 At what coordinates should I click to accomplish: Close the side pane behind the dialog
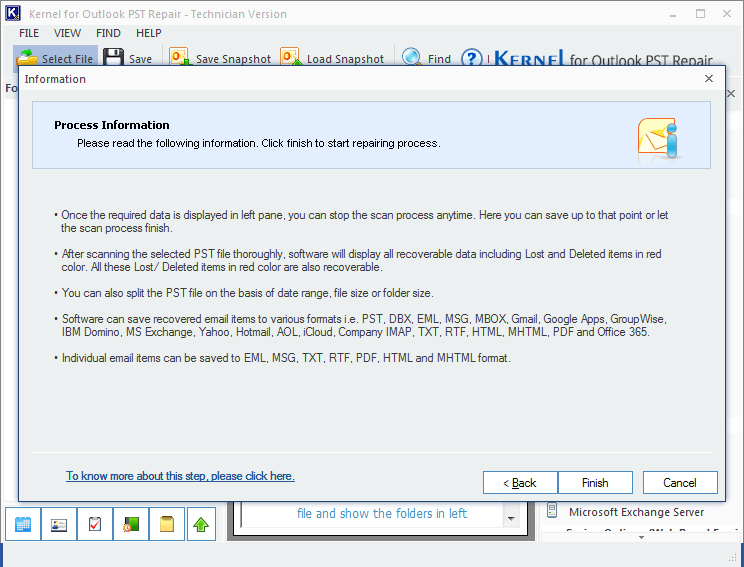[731, 93]
